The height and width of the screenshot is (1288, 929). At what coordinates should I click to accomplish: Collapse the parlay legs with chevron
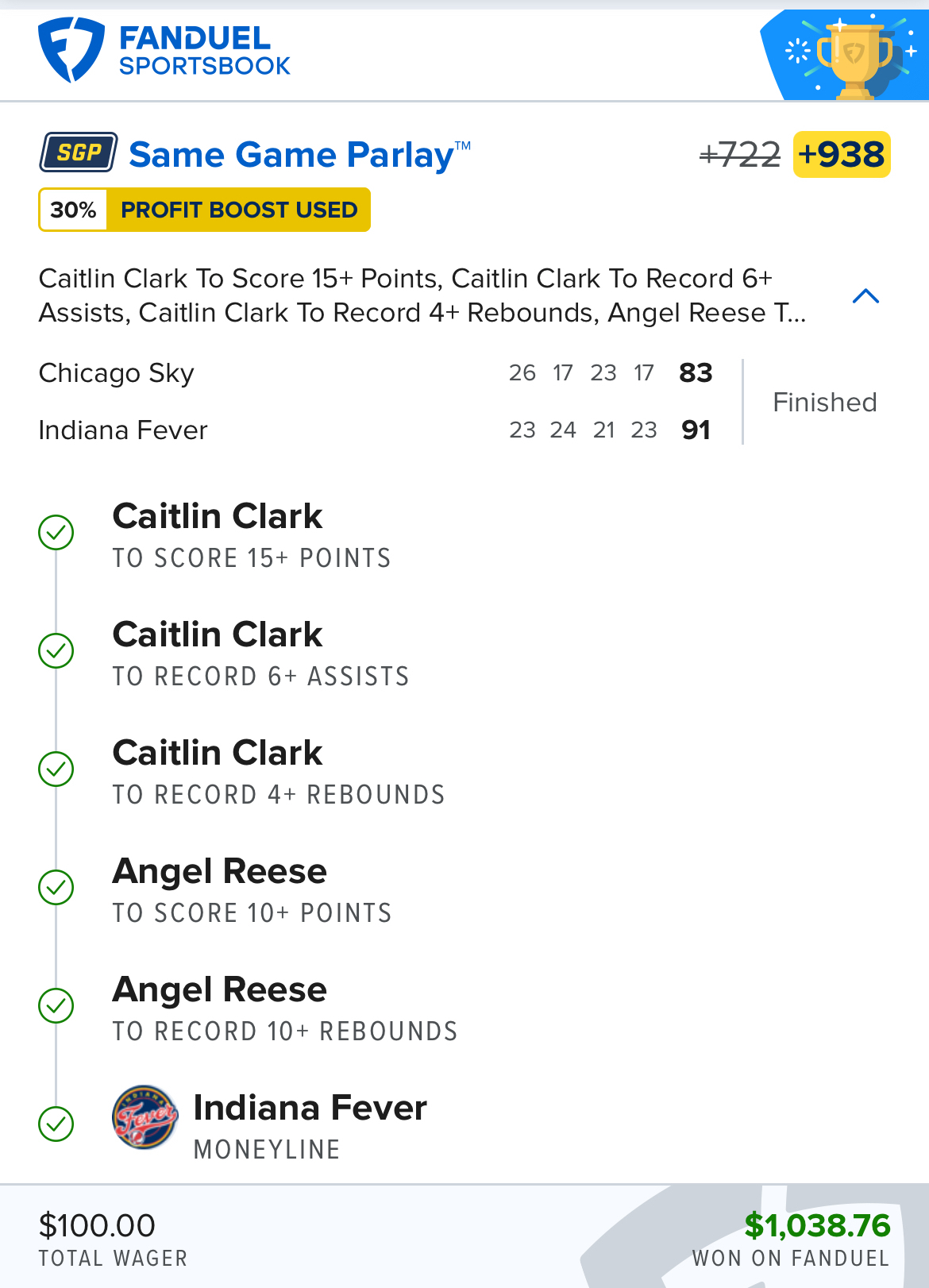(865, 296)
